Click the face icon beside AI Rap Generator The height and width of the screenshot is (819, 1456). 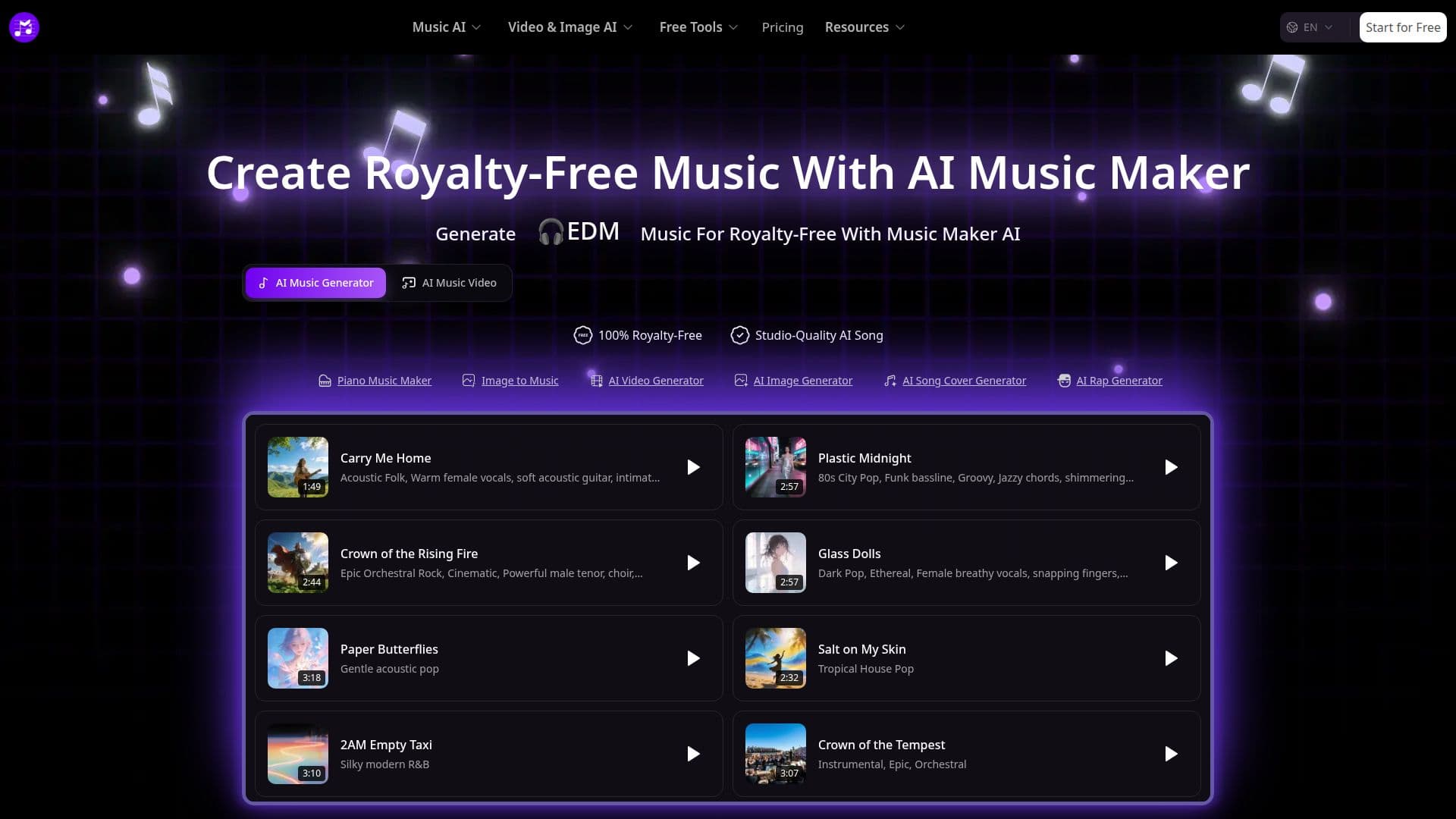pos(1064,381)
